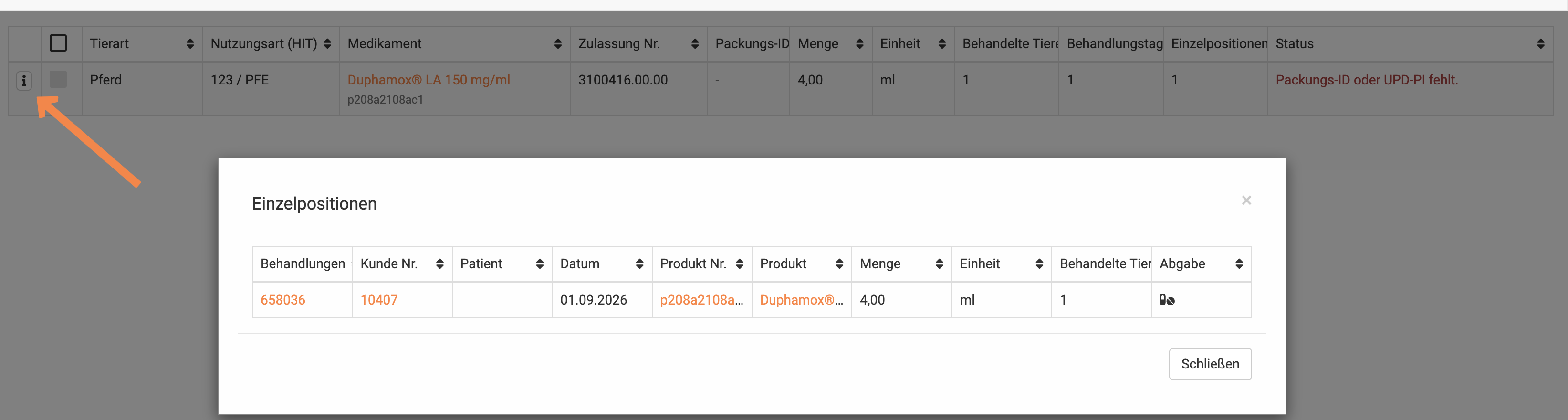Sort background table by Tierart arrows
This screenshot has width=1568, height=420.
pyautogui.click(x=190, y=44)
